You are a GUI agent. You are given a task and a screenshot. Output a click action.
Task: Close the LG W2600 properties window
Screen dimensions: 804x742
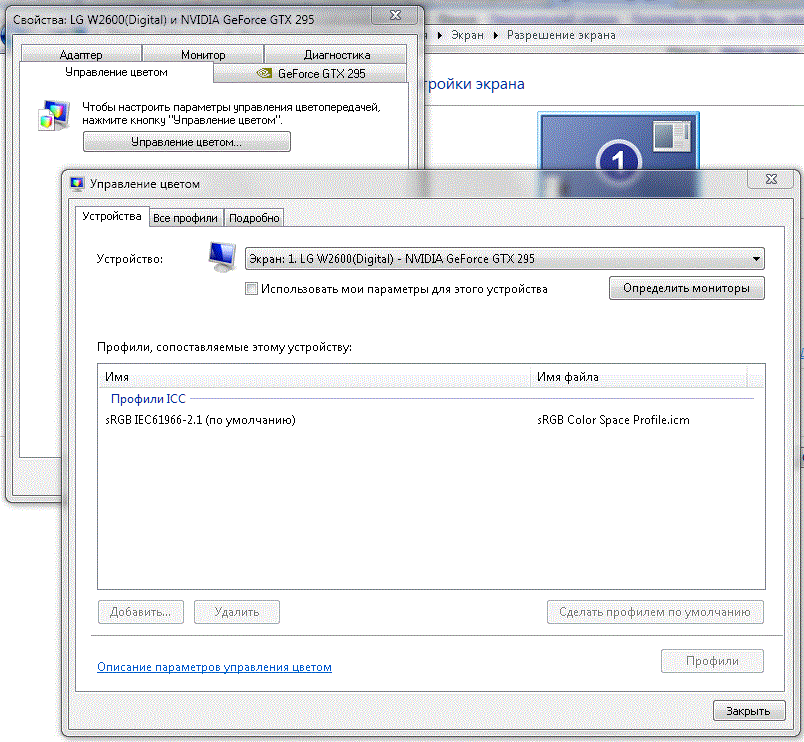click(395, 15)
